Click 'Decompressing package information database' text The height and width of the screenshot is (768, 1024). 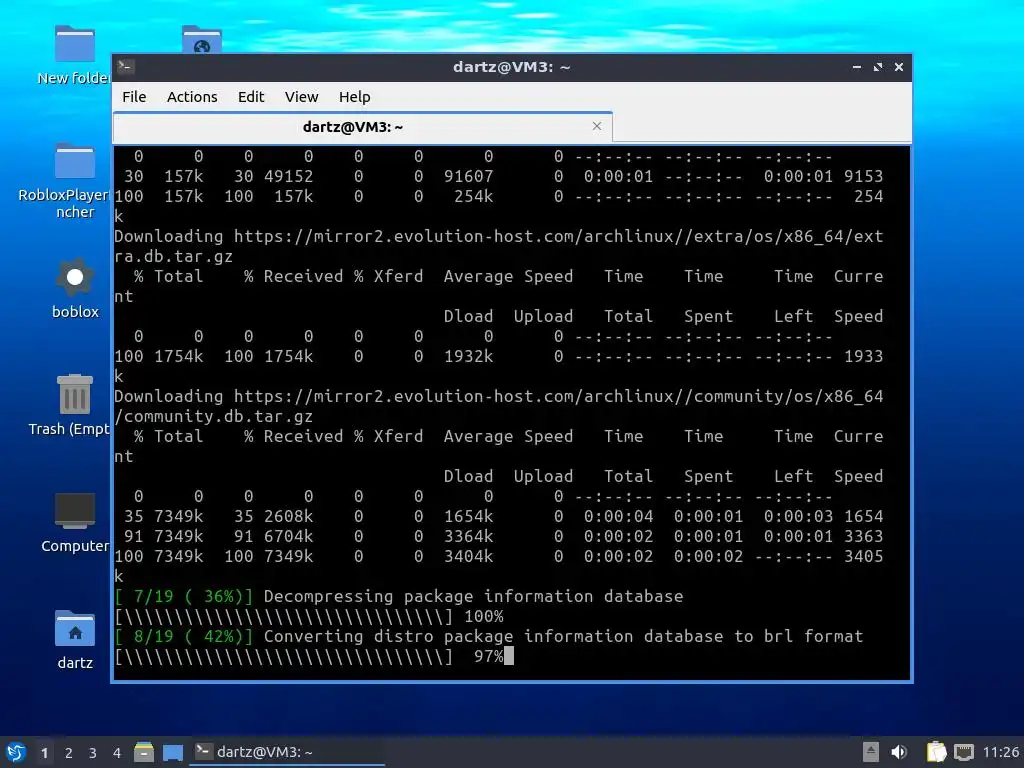(x=473, y=596)
